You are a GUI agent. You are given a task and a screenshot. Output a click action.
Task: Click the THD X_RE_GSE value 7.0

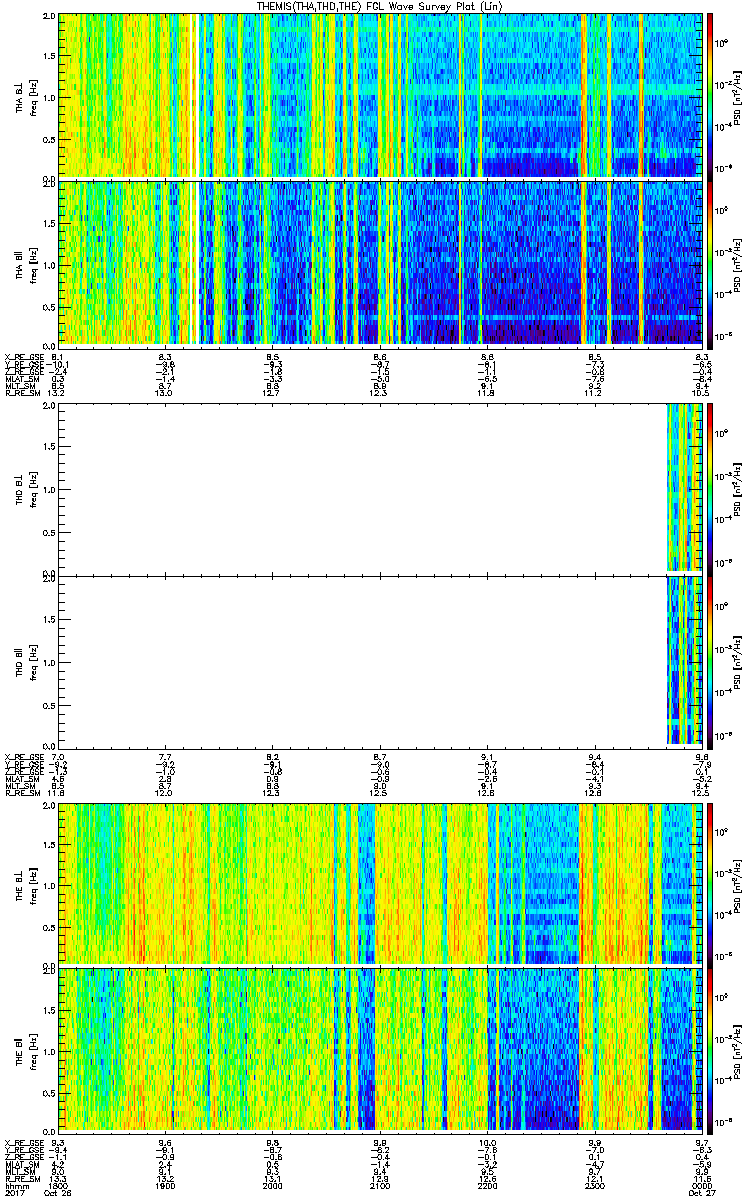click(x=57, y=756)
